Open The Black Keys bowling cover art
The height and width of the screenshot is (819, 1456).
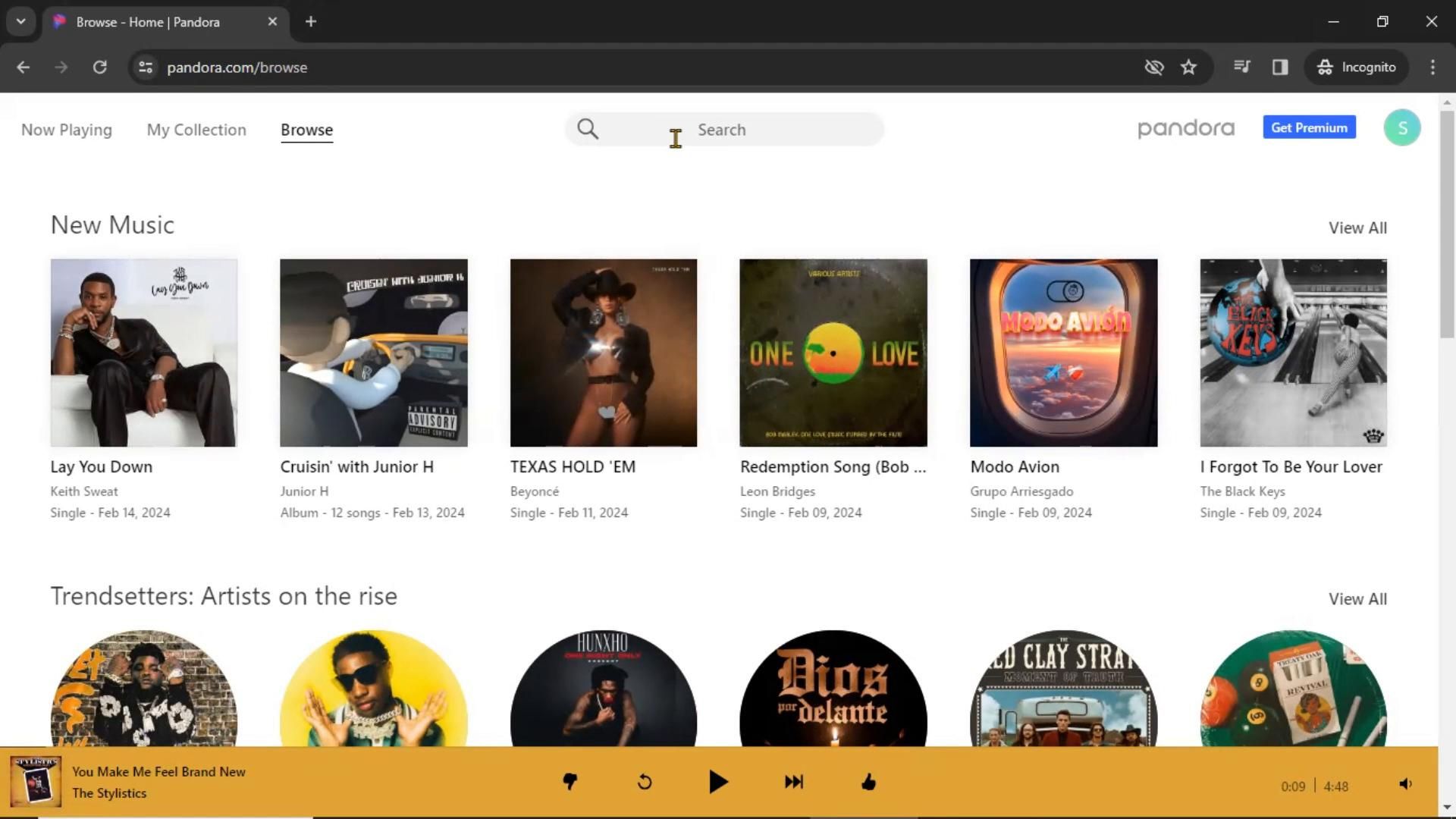(x=1294, y=353)
